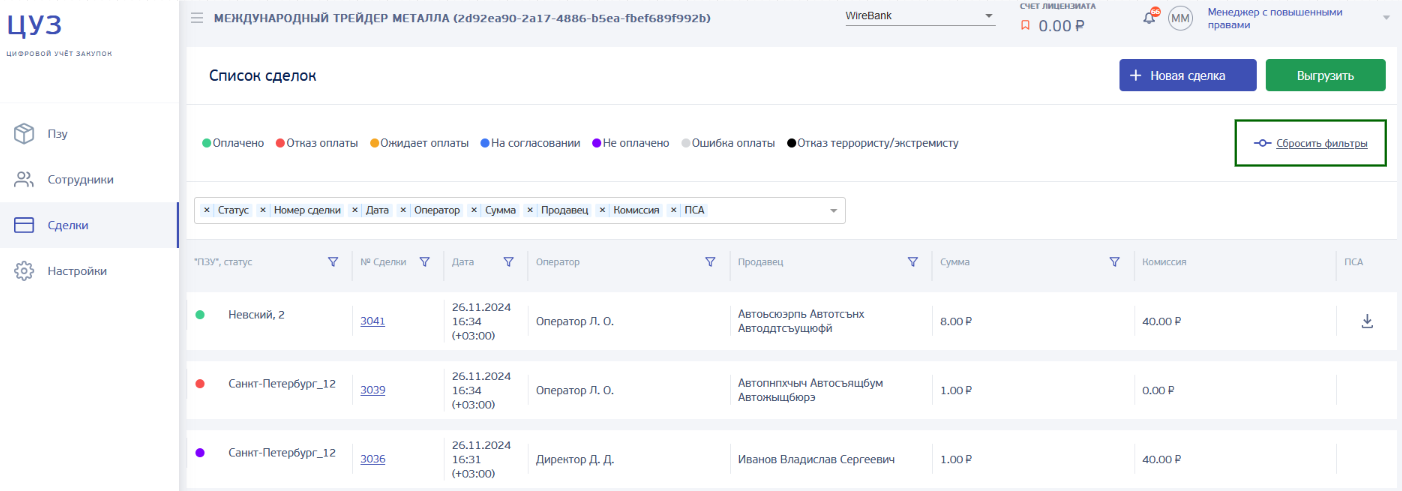Open the Сумма column filter
The image size is (1402, 491).
coord(1113,262)
